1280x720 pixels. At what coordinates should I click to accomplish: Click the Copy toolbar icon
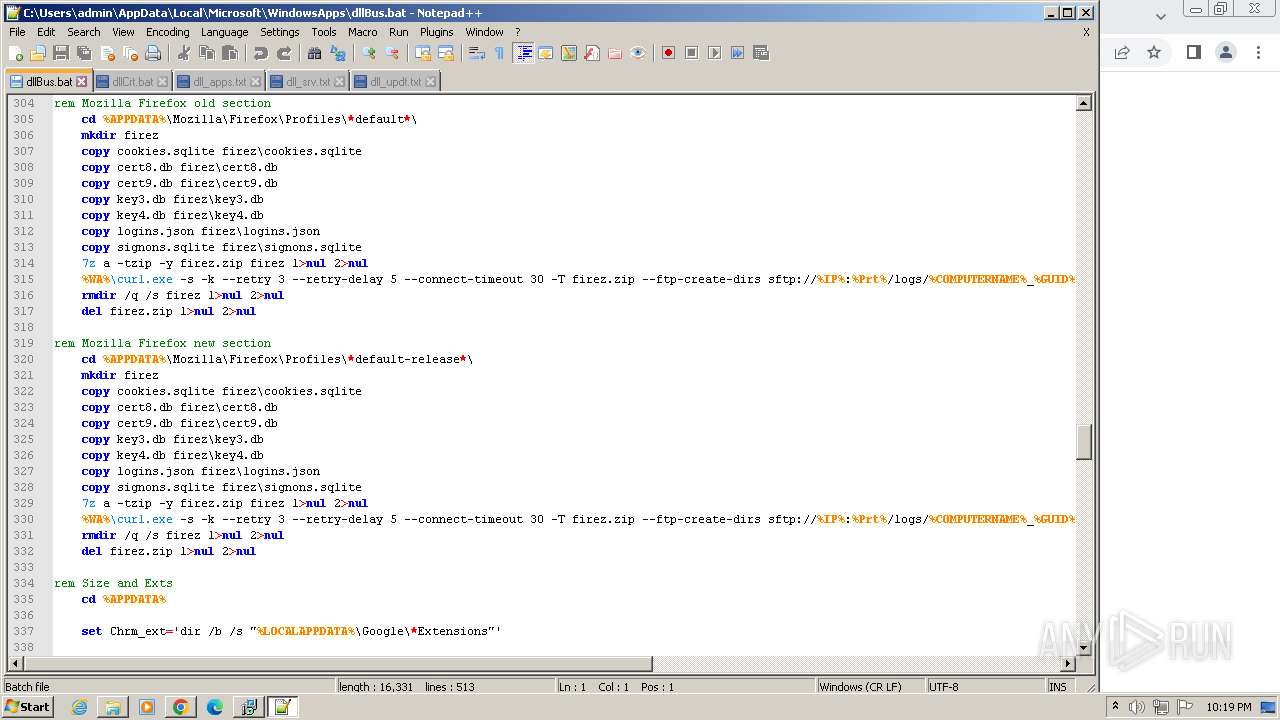(207, 53)
